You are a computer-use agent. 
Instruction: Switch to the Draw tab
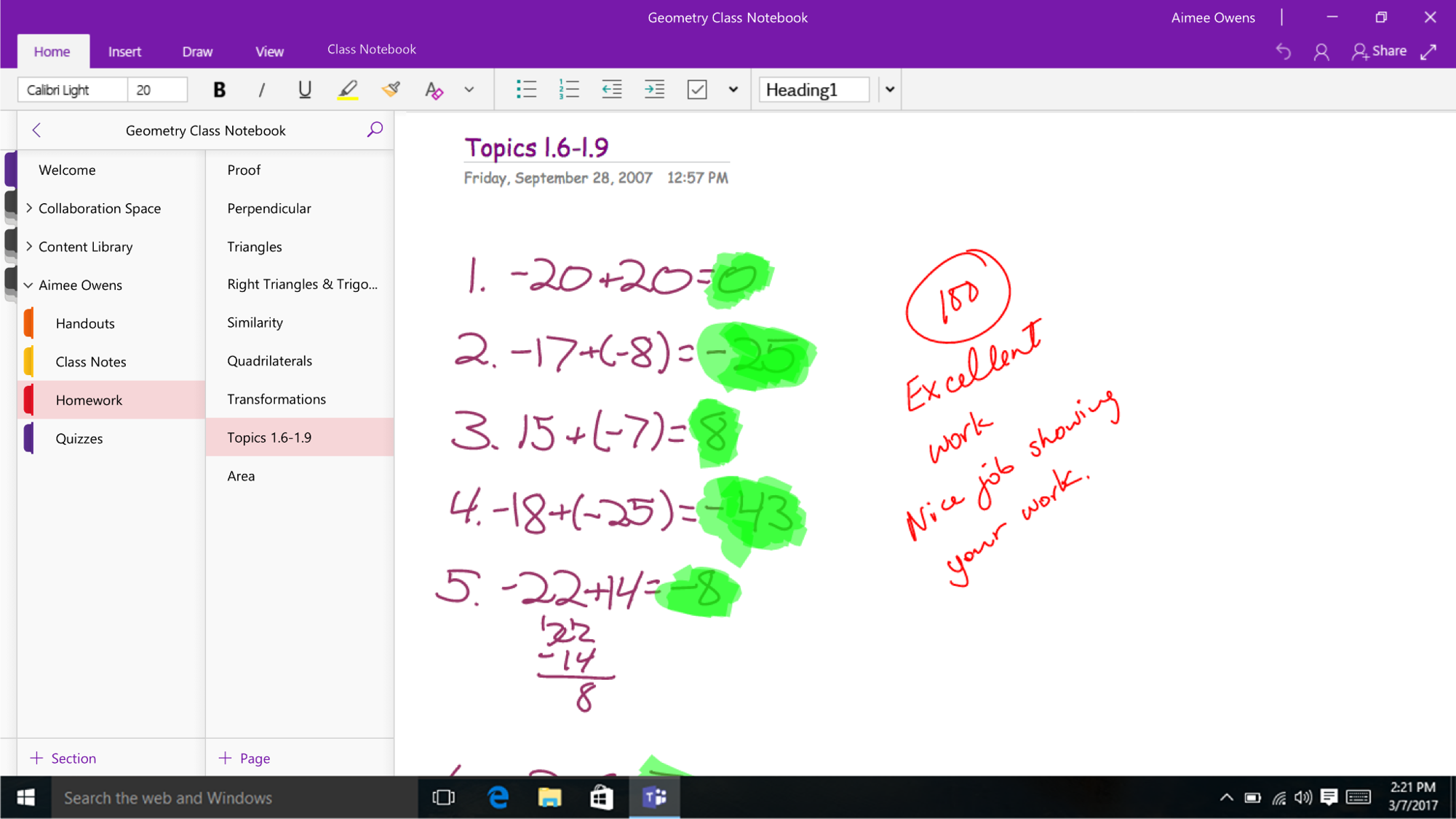pyautogui.click(x=197, y=51)
